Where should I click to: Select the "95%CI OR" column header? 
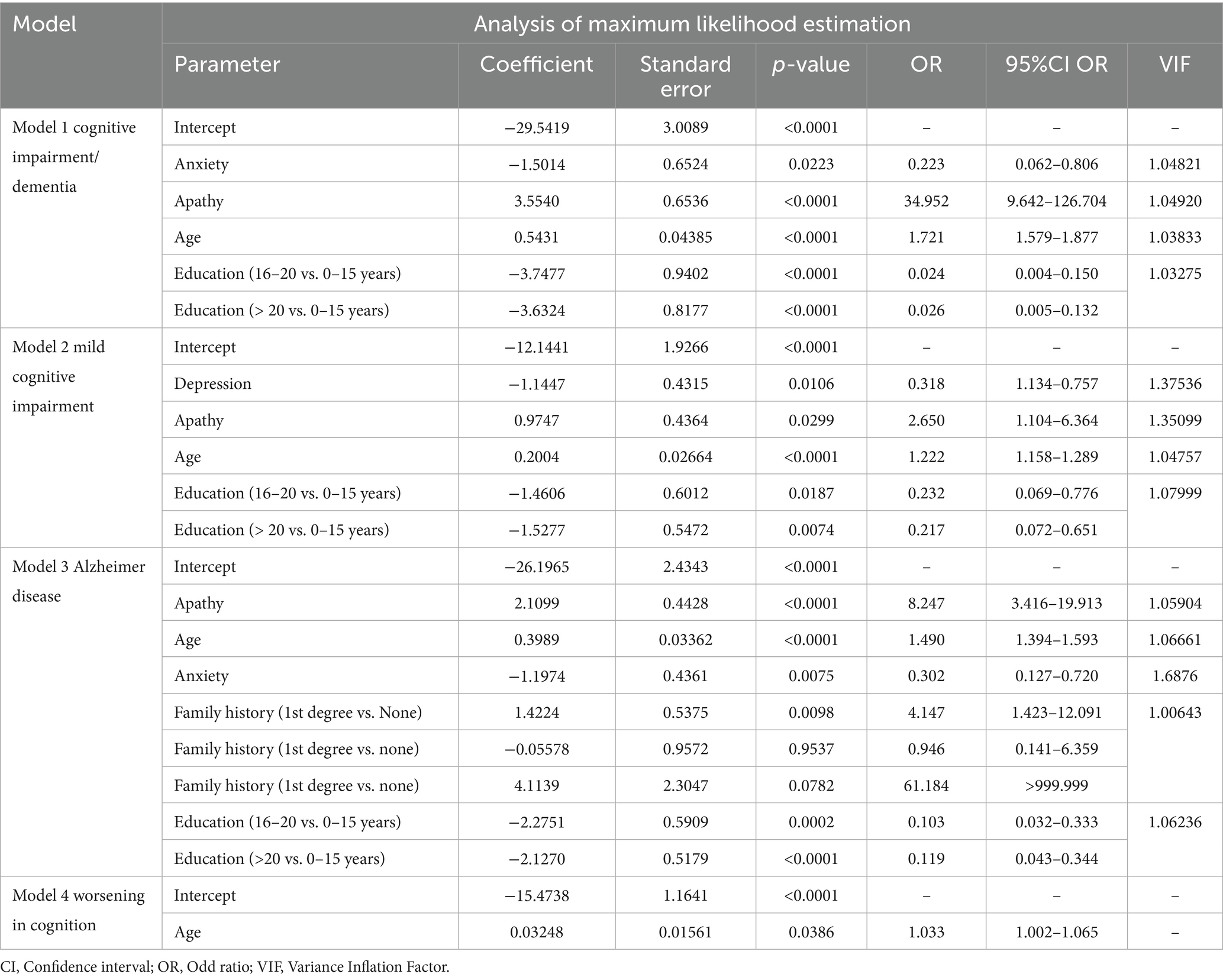(1056, 65)
